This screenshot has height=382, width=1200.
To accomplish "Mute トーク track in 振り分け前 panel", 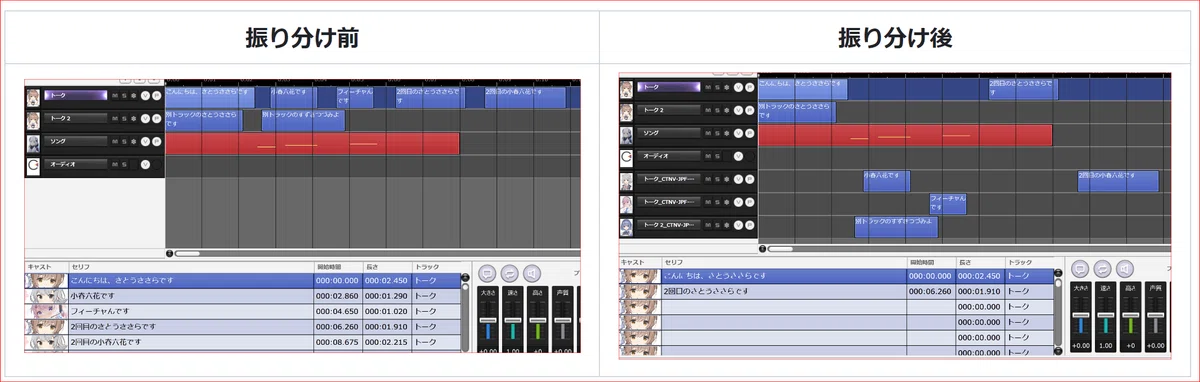I will (115, 96).
